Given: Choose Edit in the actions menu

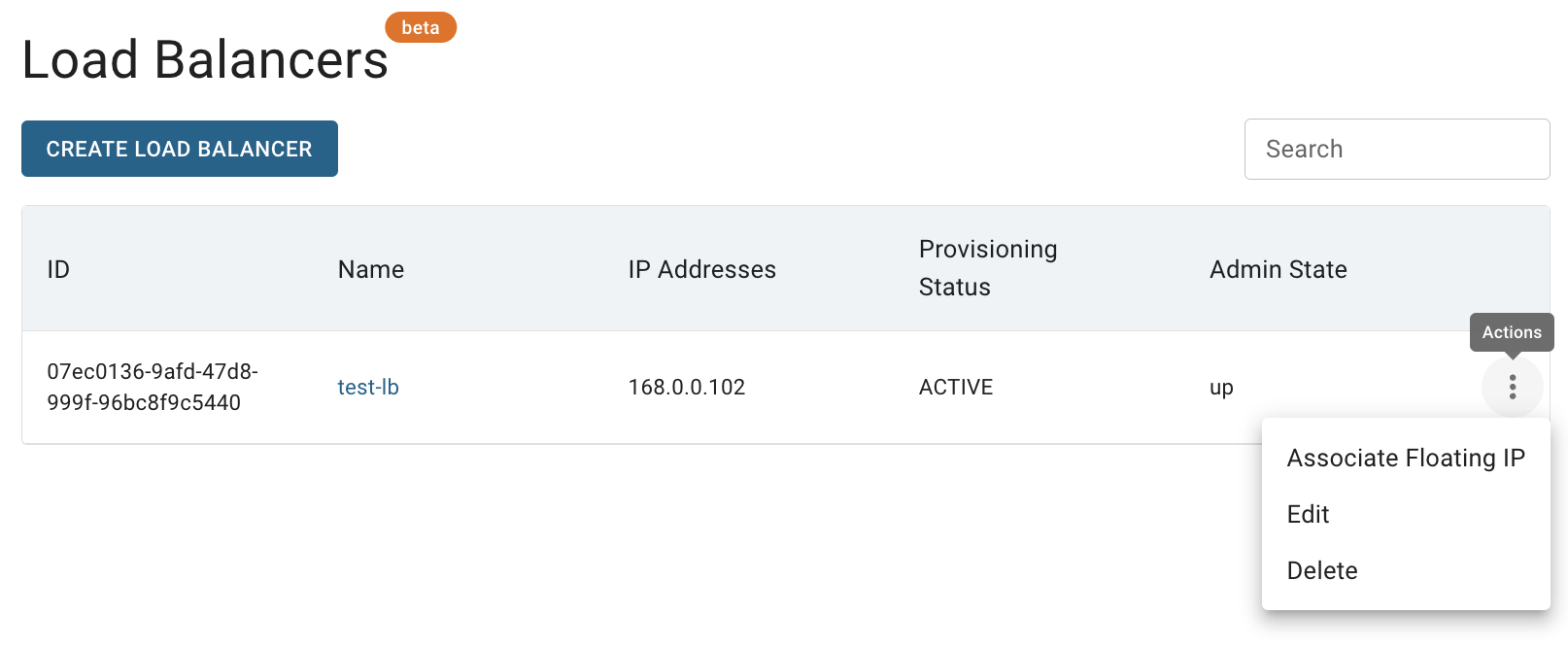Looking at the screenshot, I should tap(1406, 514).
